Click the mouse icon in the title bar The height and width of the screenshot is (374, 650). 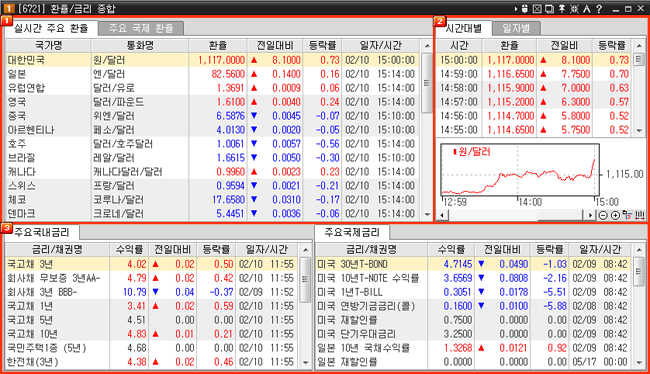[x=524, y=8]
